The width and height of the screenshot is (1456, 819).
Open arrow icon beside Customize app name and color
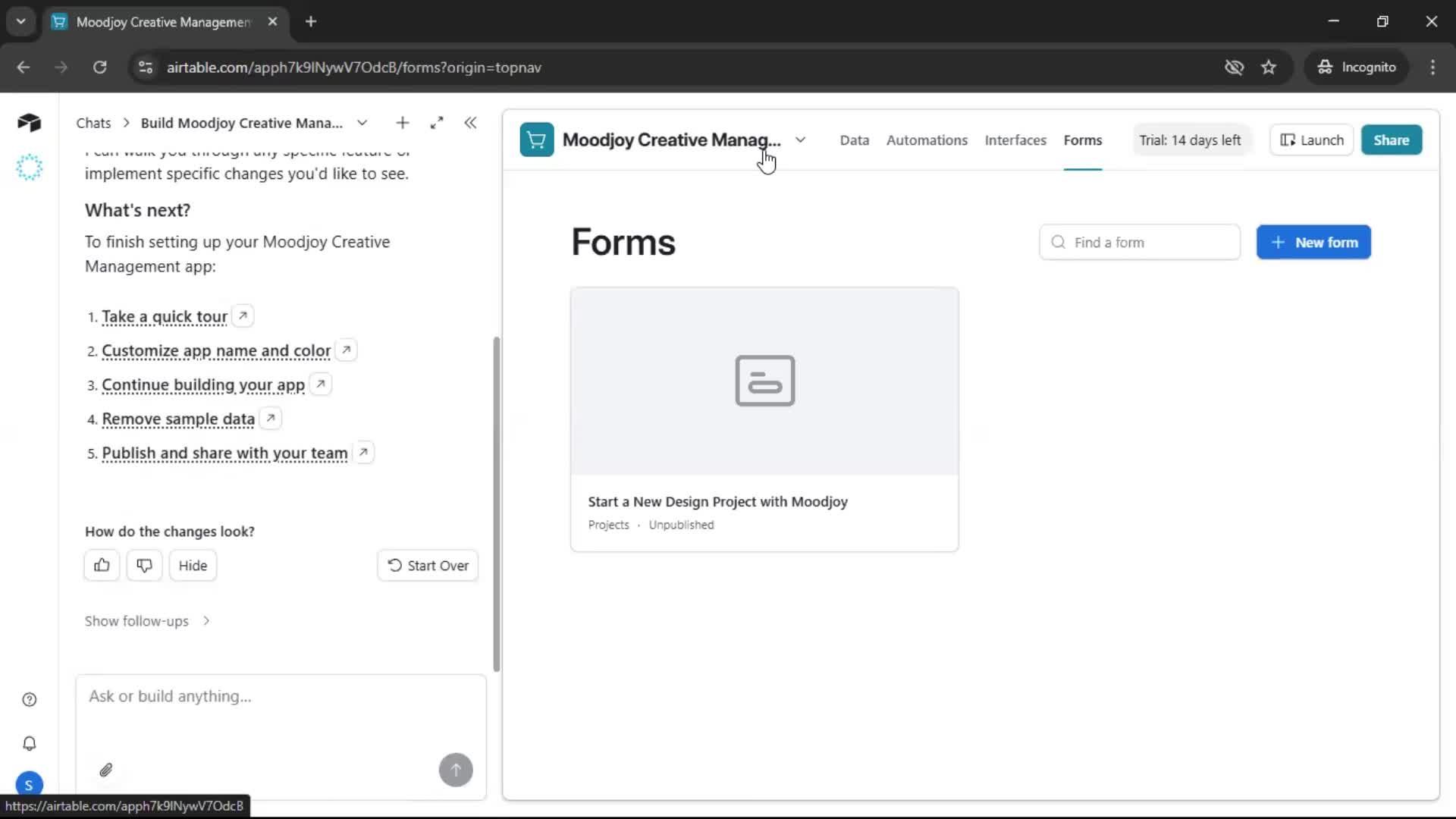tap(346, 350)
